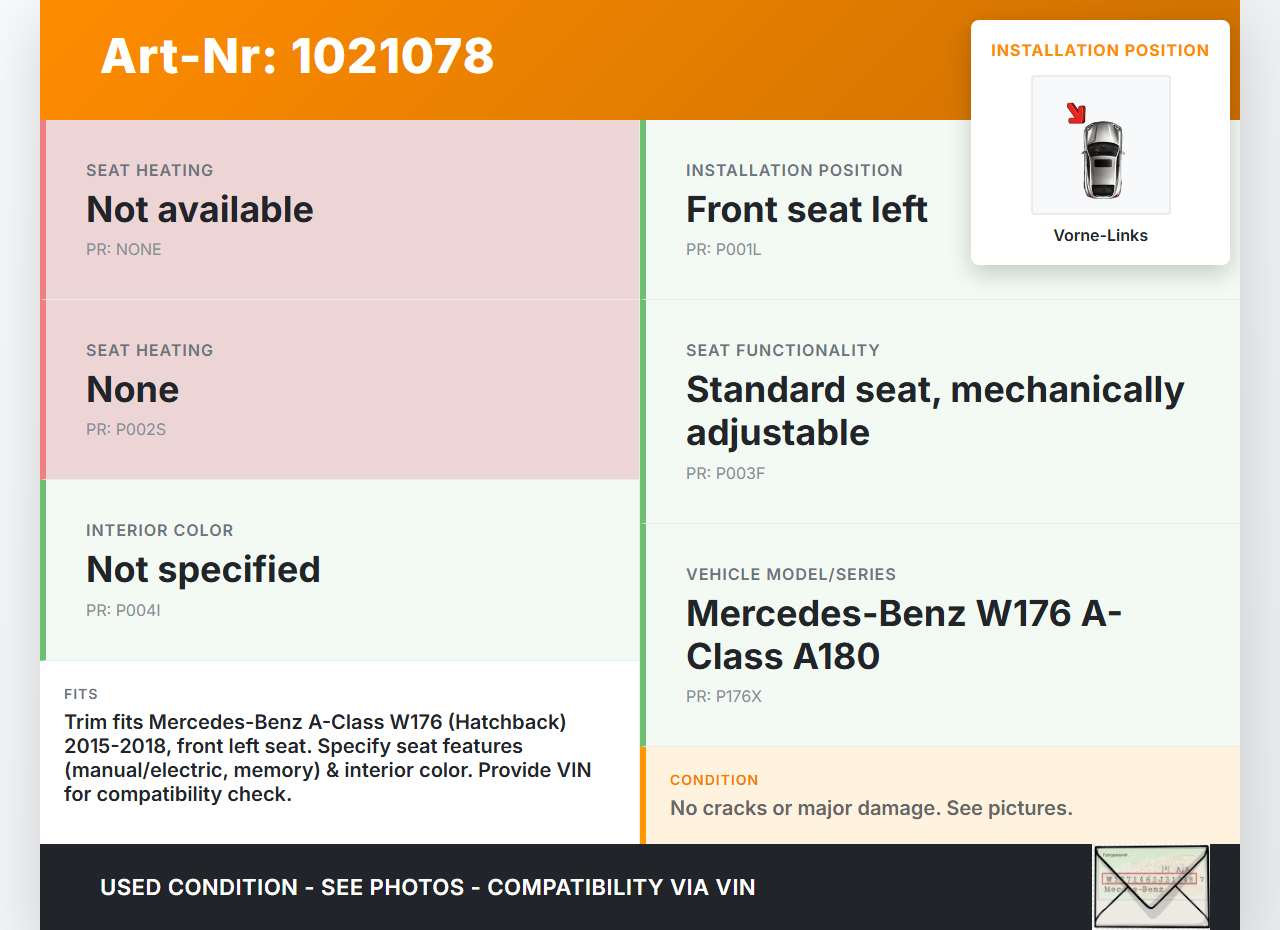This screenshot has height=930, width=1280.
Task: Click 'Standard seat, mechanically adjustable' text
Action: tap(934, 410)
